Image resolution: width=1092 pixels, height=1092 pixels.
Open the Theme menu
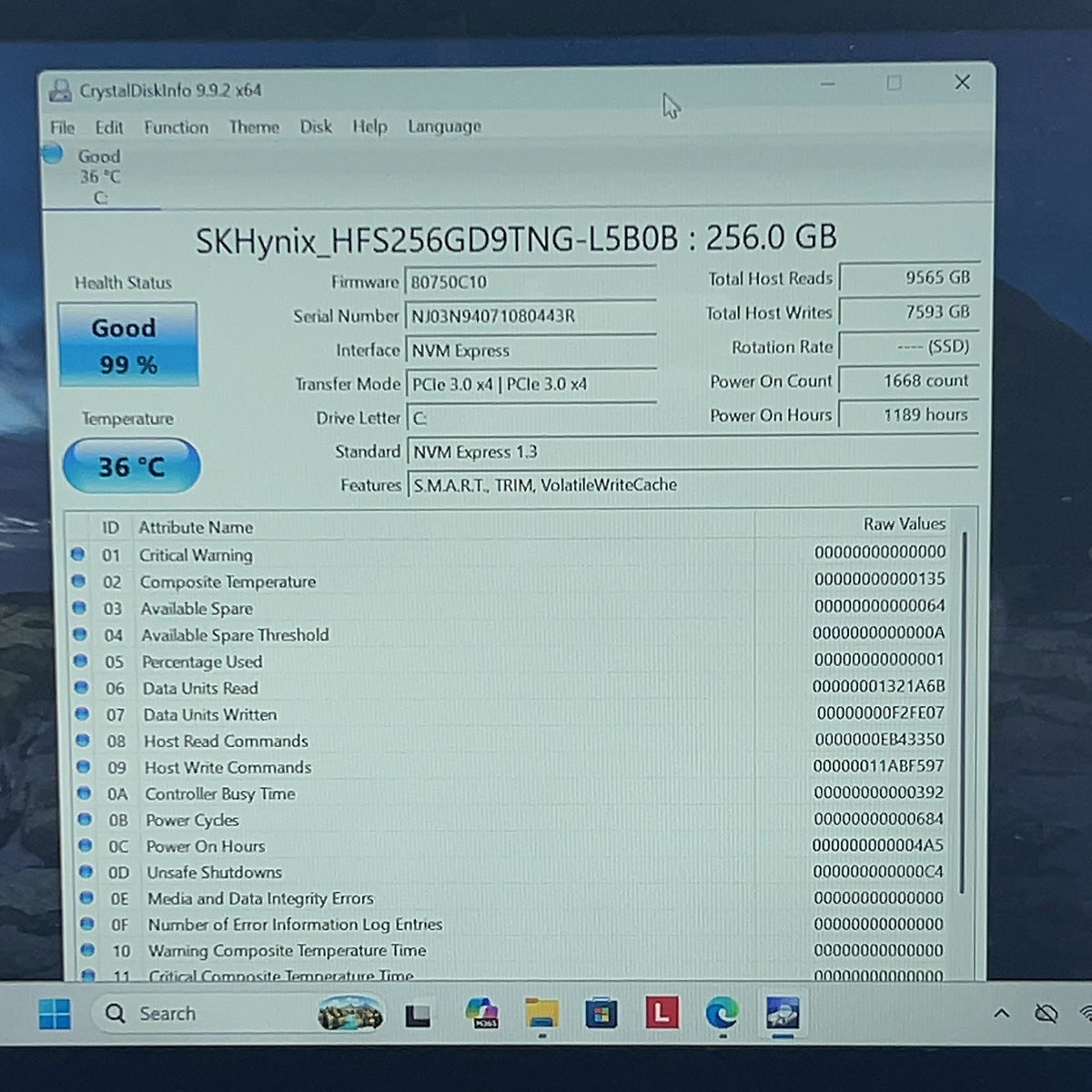(254, 126)
